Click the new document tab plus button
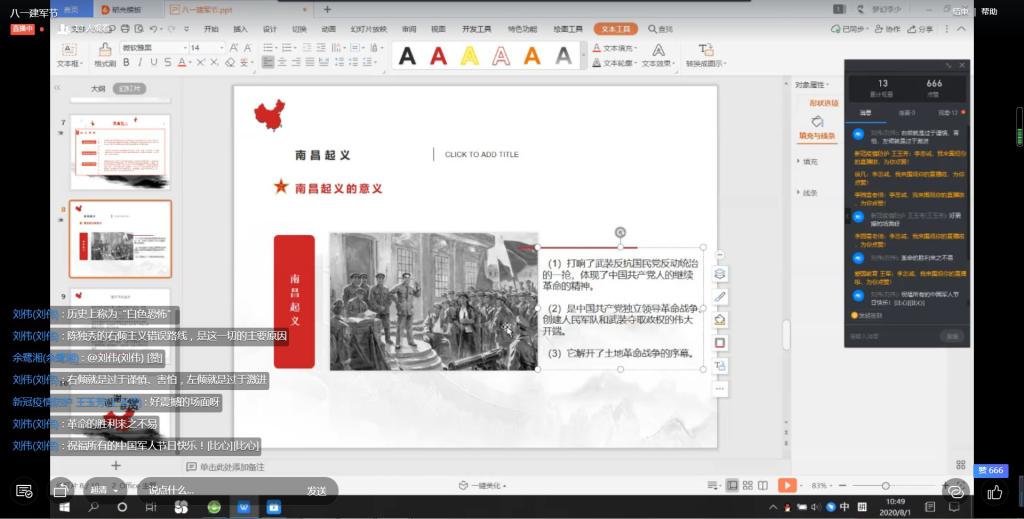This screenshot has height=519, width=1024. tap(327, 9)
